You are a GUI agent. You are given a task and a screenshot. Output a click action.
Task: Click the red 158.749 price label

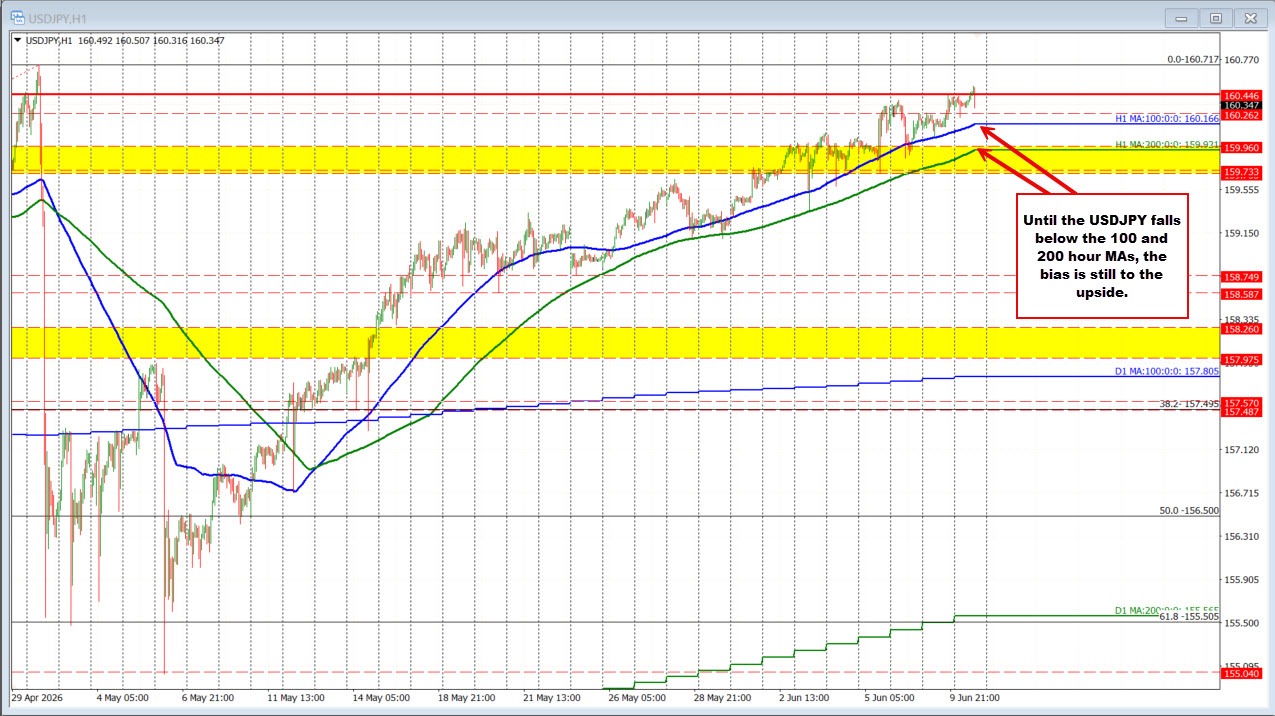(1241, 276)
